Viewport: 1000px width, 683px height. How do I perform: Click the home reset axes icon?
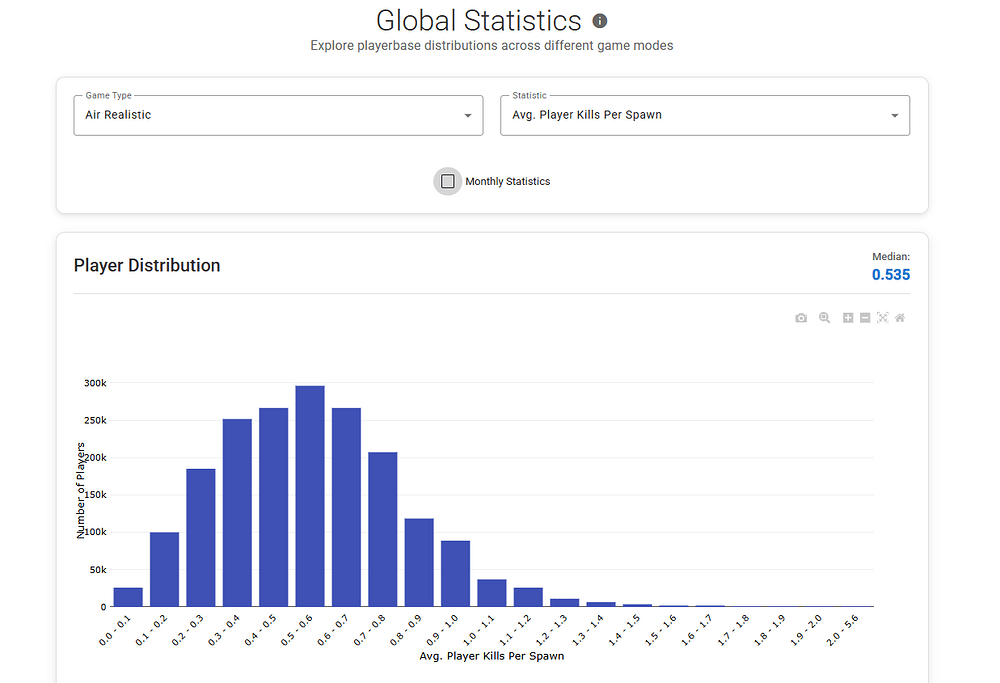tap(900, 318)
